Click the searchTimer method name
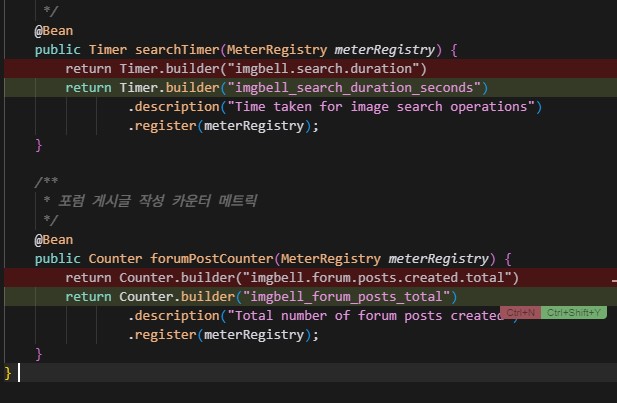 [178, 49]
